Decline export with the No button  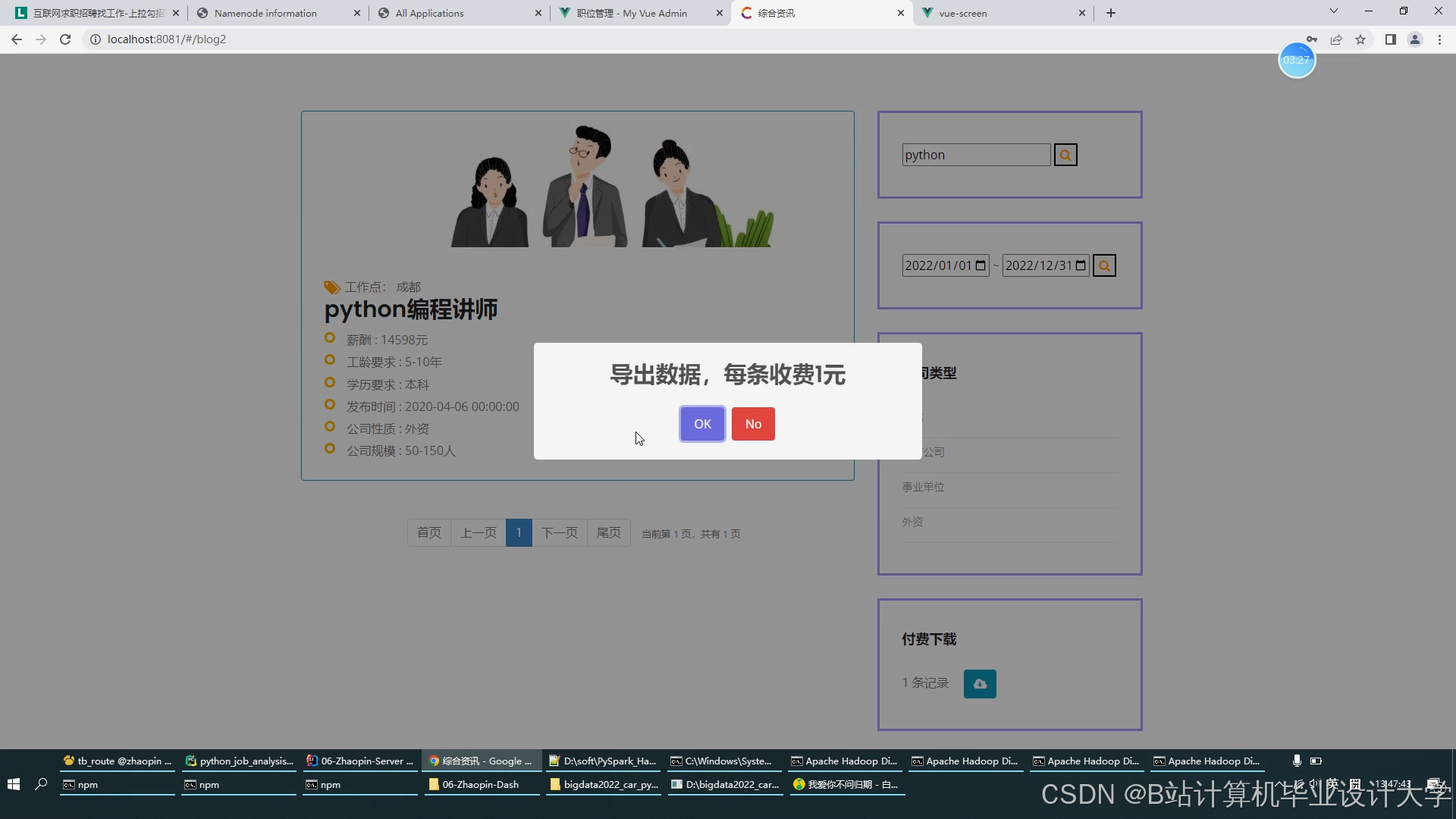click(752, 424)
